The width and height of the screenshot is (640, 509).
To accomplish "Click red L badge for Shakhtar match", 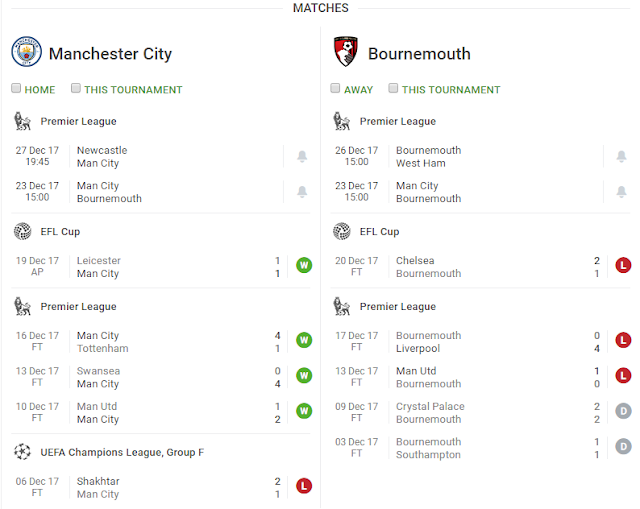I will (x=304, y=487).
